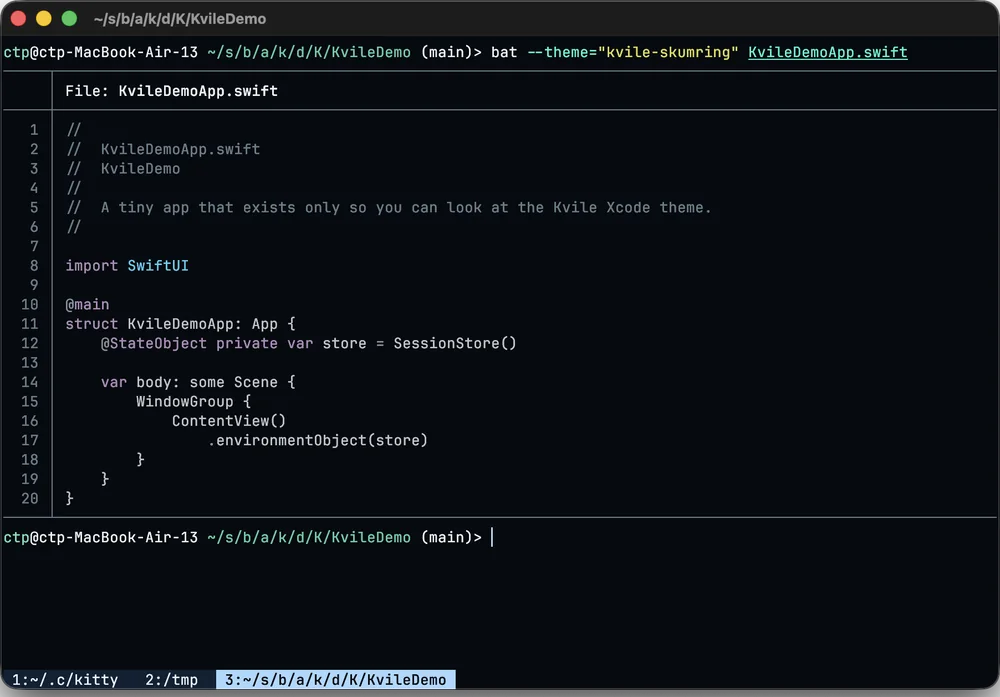Click the 'var body: some Scene {' line
The height and width of the screenshot is (697, 1000).
[198, 383]
